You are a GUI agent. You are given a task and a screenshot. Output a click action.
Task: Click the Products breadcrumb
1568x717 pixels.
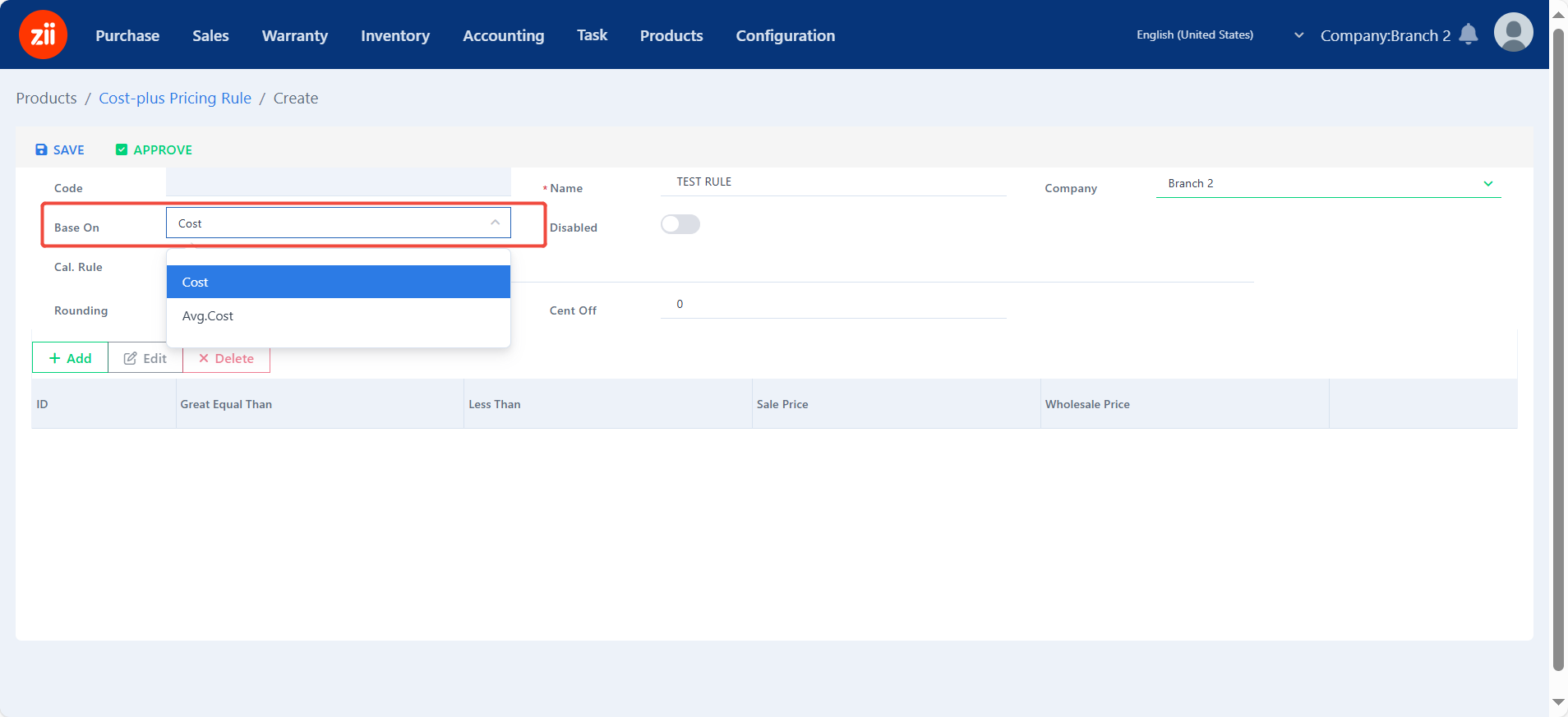(x=47, y=99)
